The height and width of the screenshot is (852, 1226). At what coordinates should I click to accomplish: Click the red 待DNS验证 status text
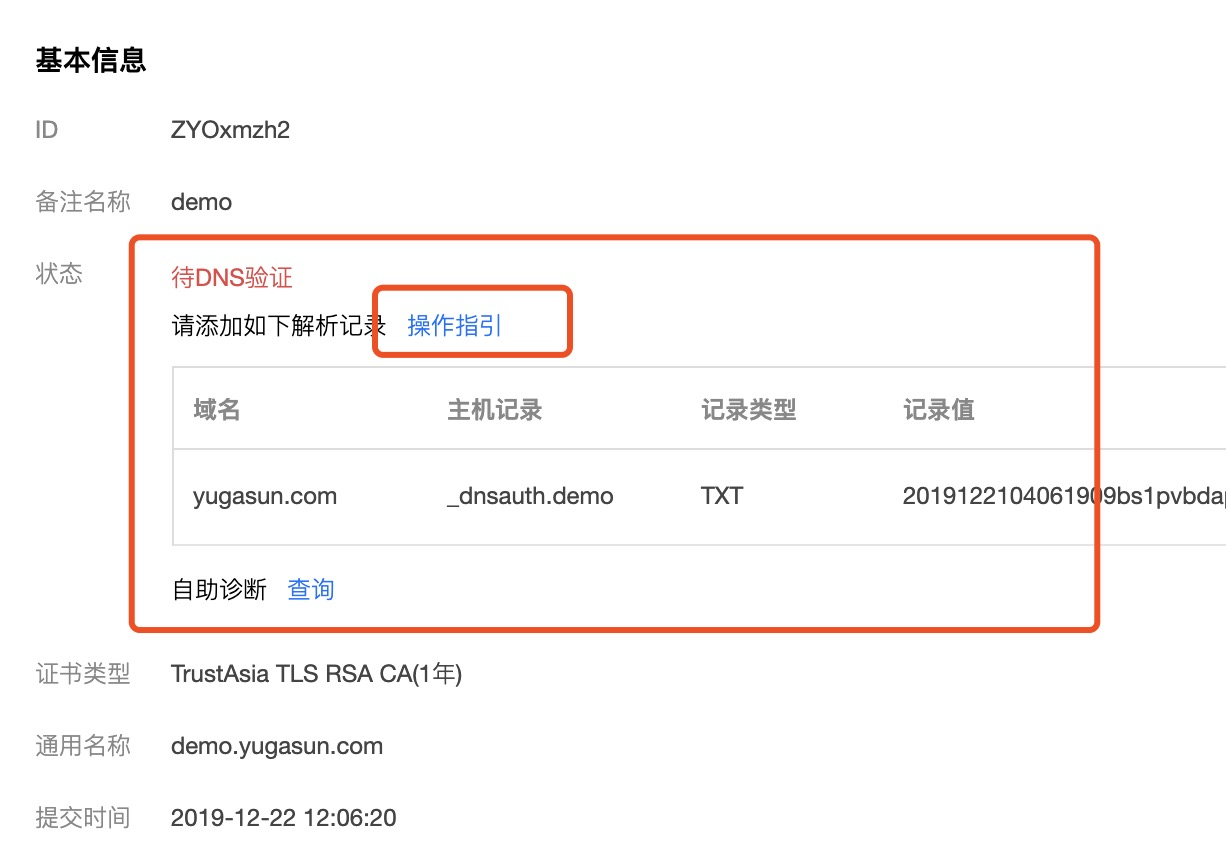[x=232, y=278]
